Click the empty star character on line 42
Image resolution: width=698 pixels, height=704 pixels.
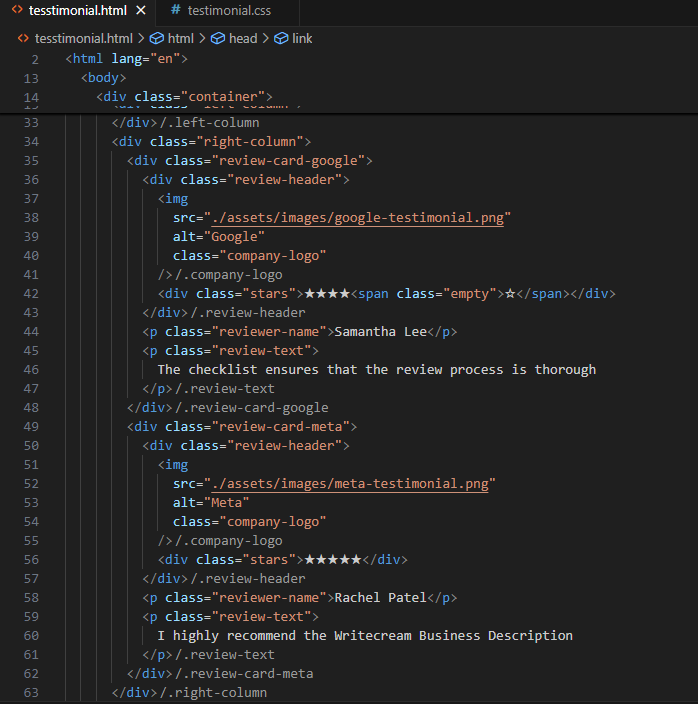coord(510,294)
